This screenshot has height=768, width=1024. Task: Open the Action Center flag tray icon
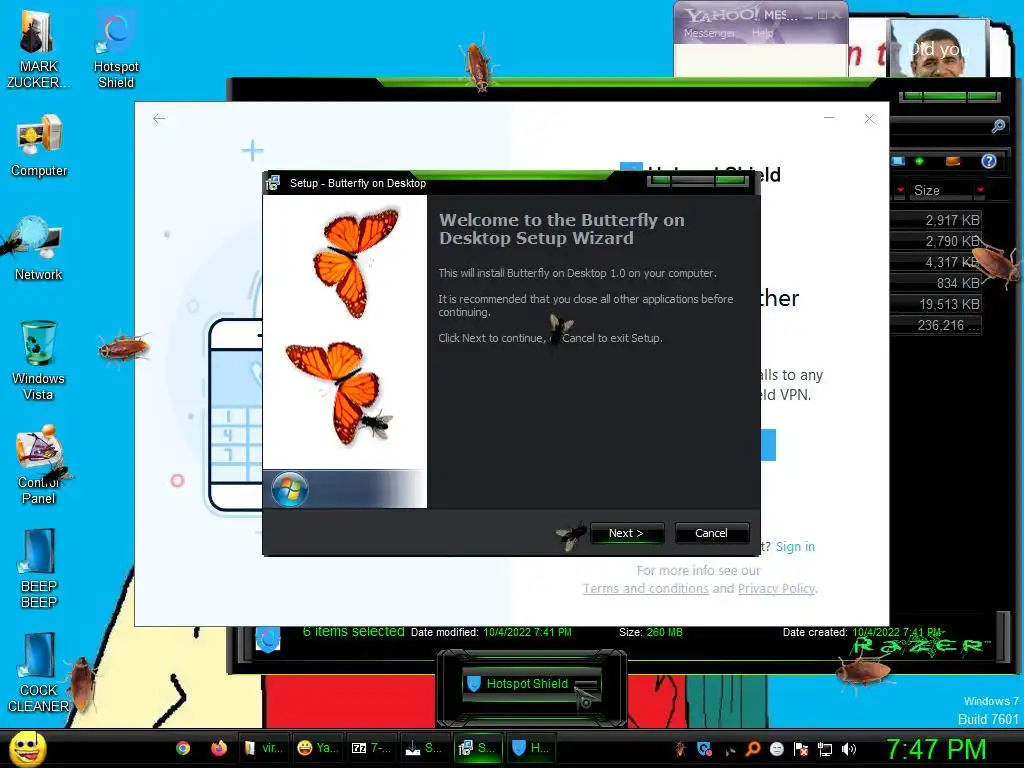coord(801,749)
